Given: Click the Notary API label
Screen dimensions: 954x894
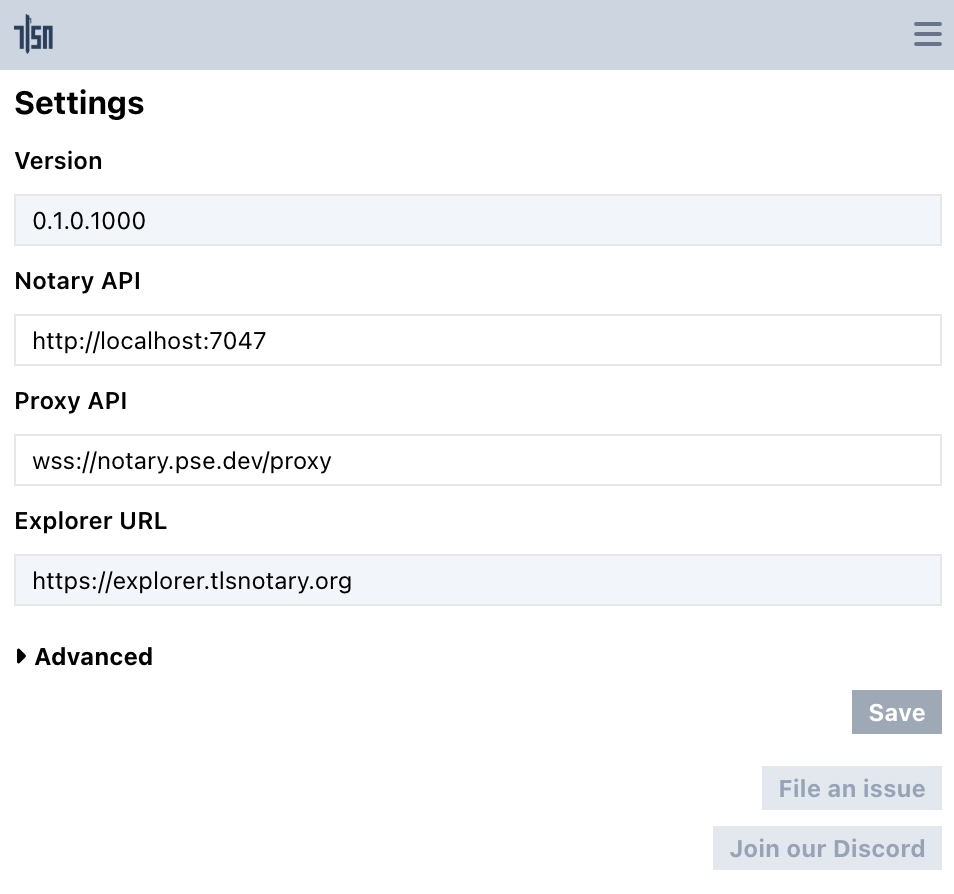Looking at the screenshot, I should coord(77,281).
